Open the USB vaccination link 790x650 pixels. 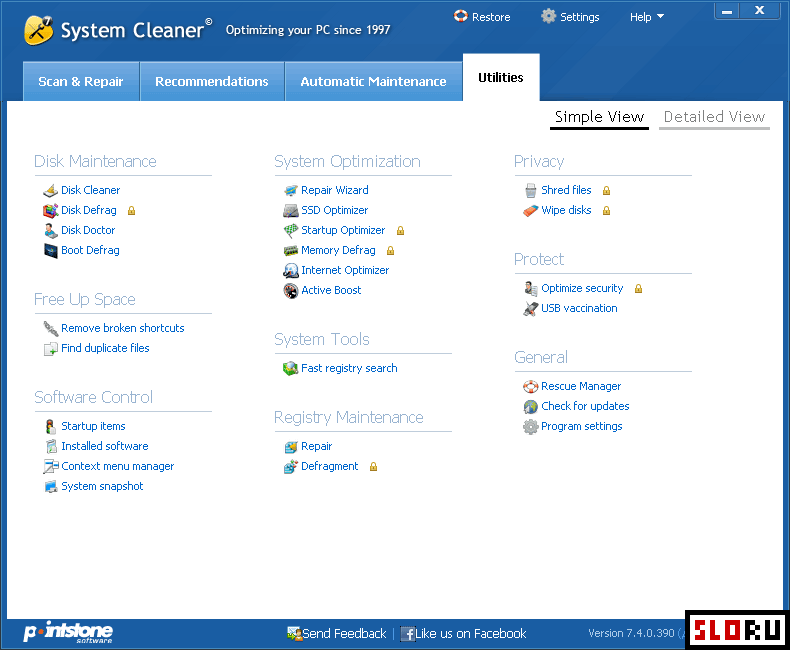tap(579, 308)
